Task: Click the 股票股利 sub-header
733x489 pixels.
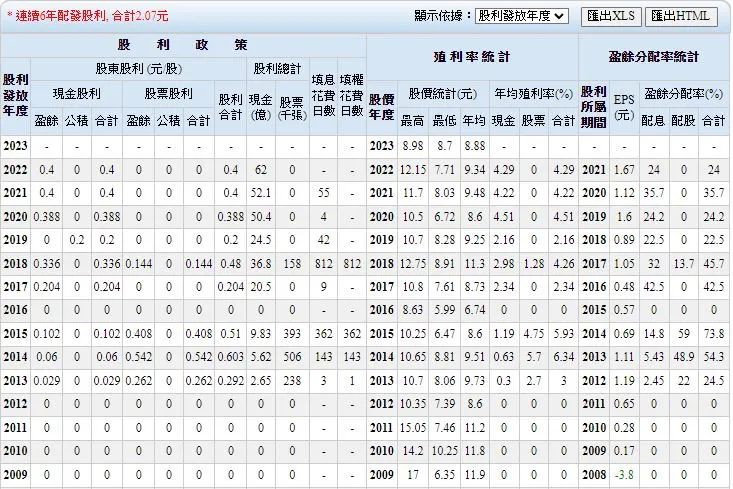Action: click(x=168, y=93)
